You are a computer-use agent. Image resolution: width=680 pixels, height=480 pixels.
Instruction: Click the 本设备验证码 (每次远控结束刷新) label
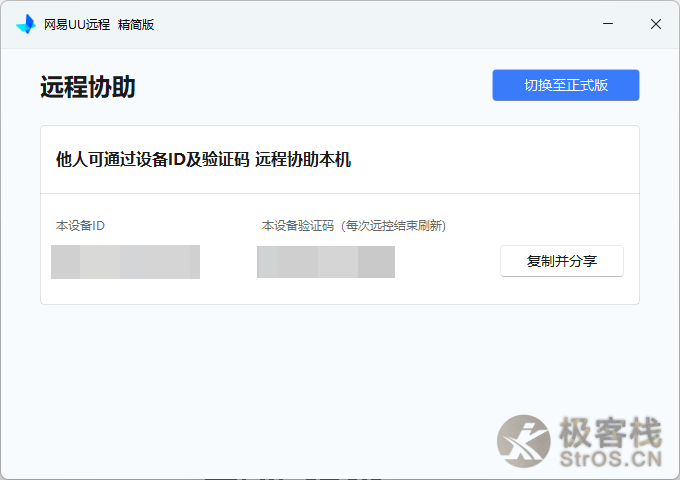pyautogui.click(x=354, y=225)
